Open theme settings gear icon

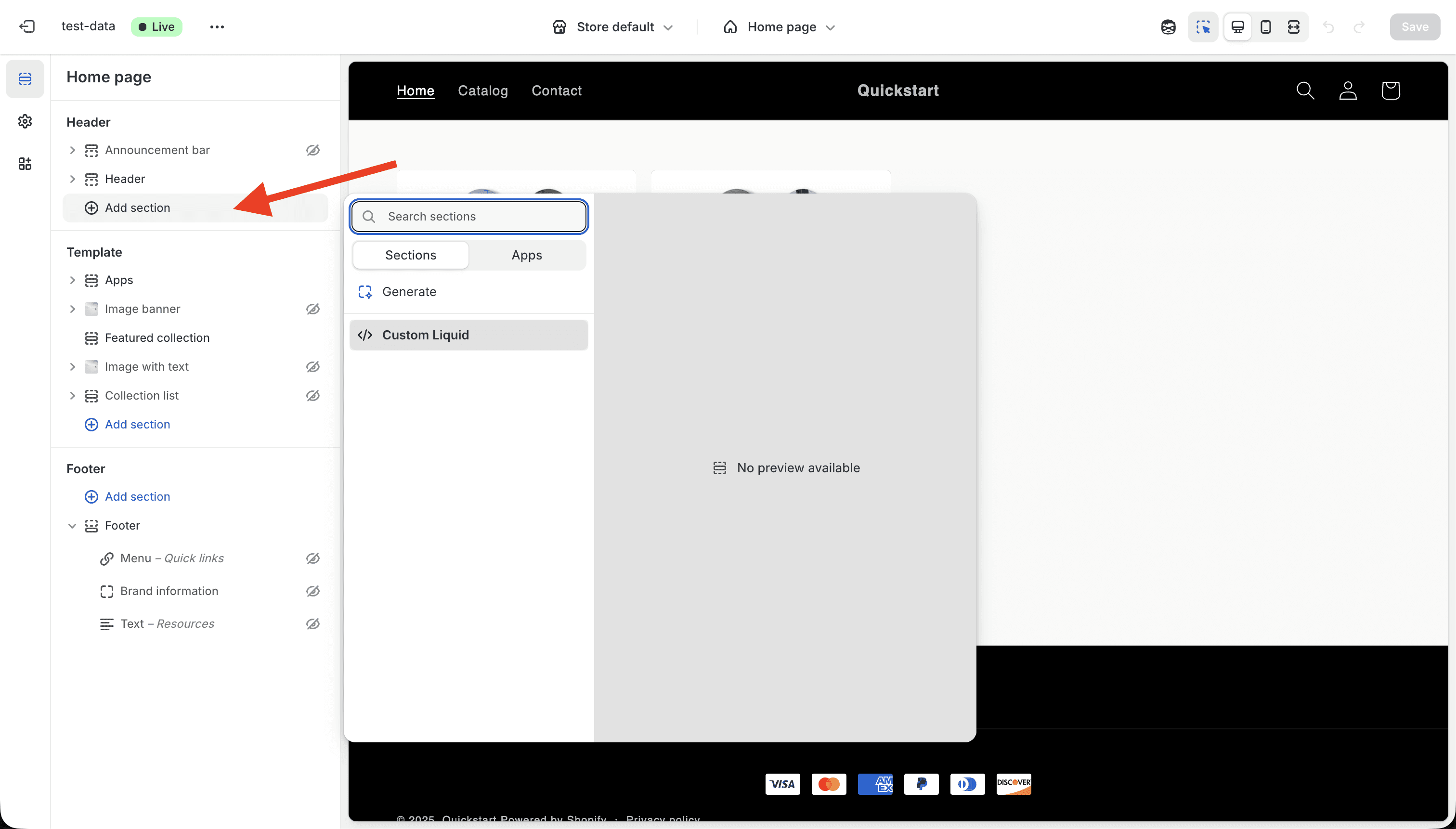coord(25,121)
